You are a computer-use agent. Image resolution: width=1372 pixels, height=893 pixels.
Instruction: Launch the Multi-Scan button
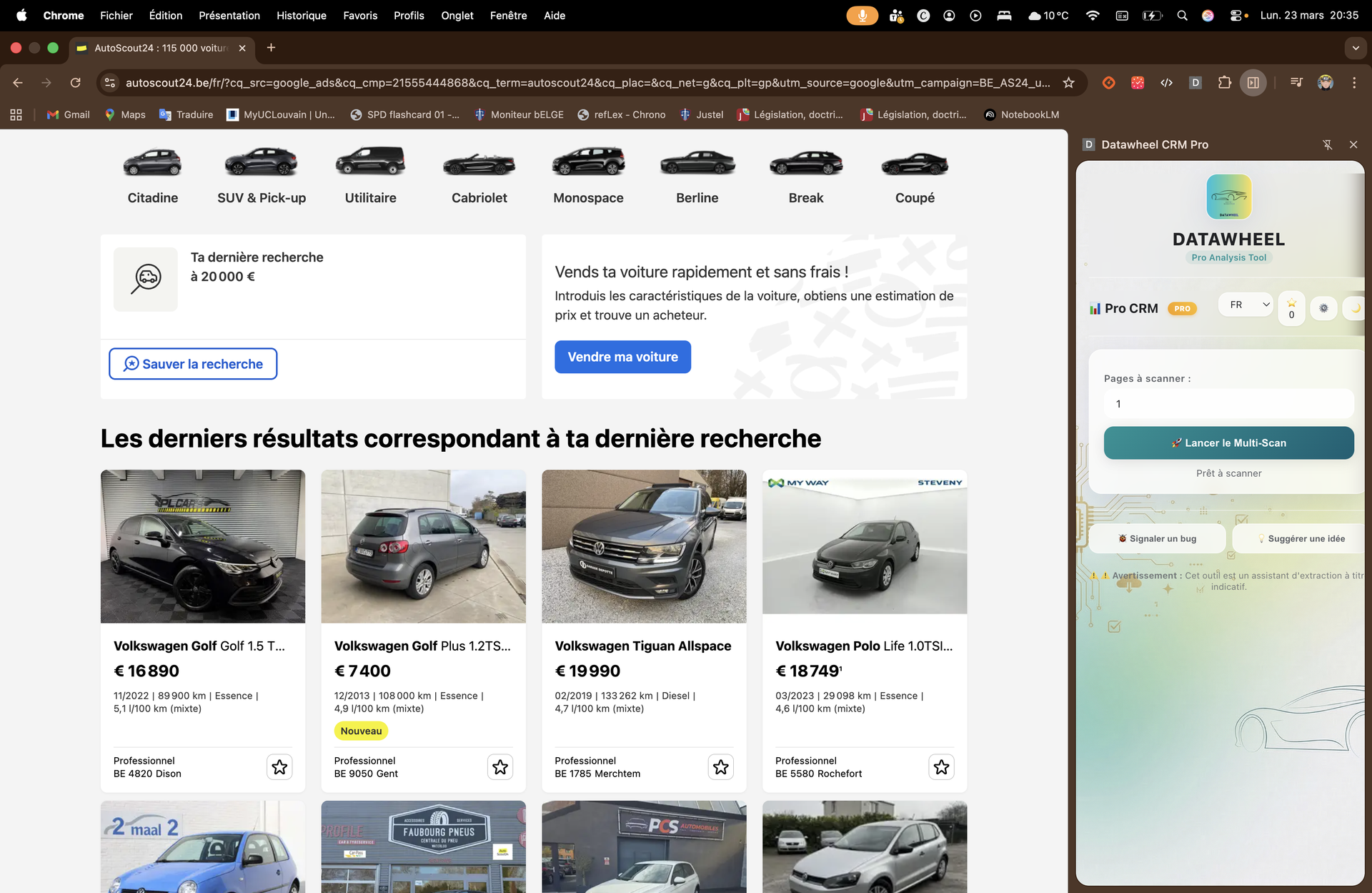coord(1228,443)
